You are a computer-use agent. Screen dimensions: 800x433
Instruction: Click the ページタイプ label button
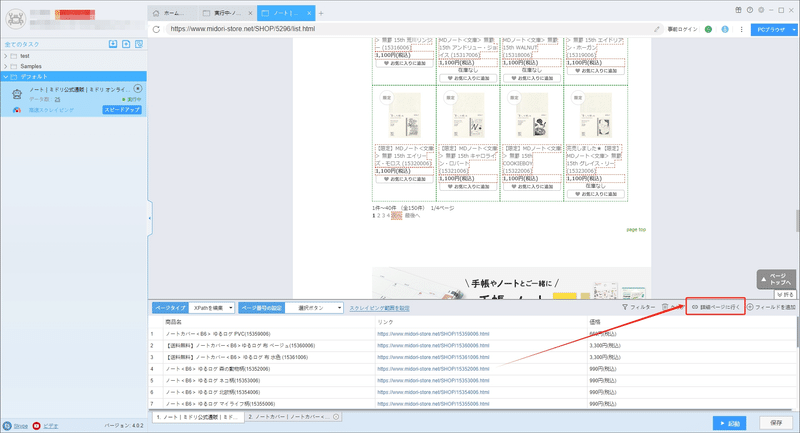170,308
